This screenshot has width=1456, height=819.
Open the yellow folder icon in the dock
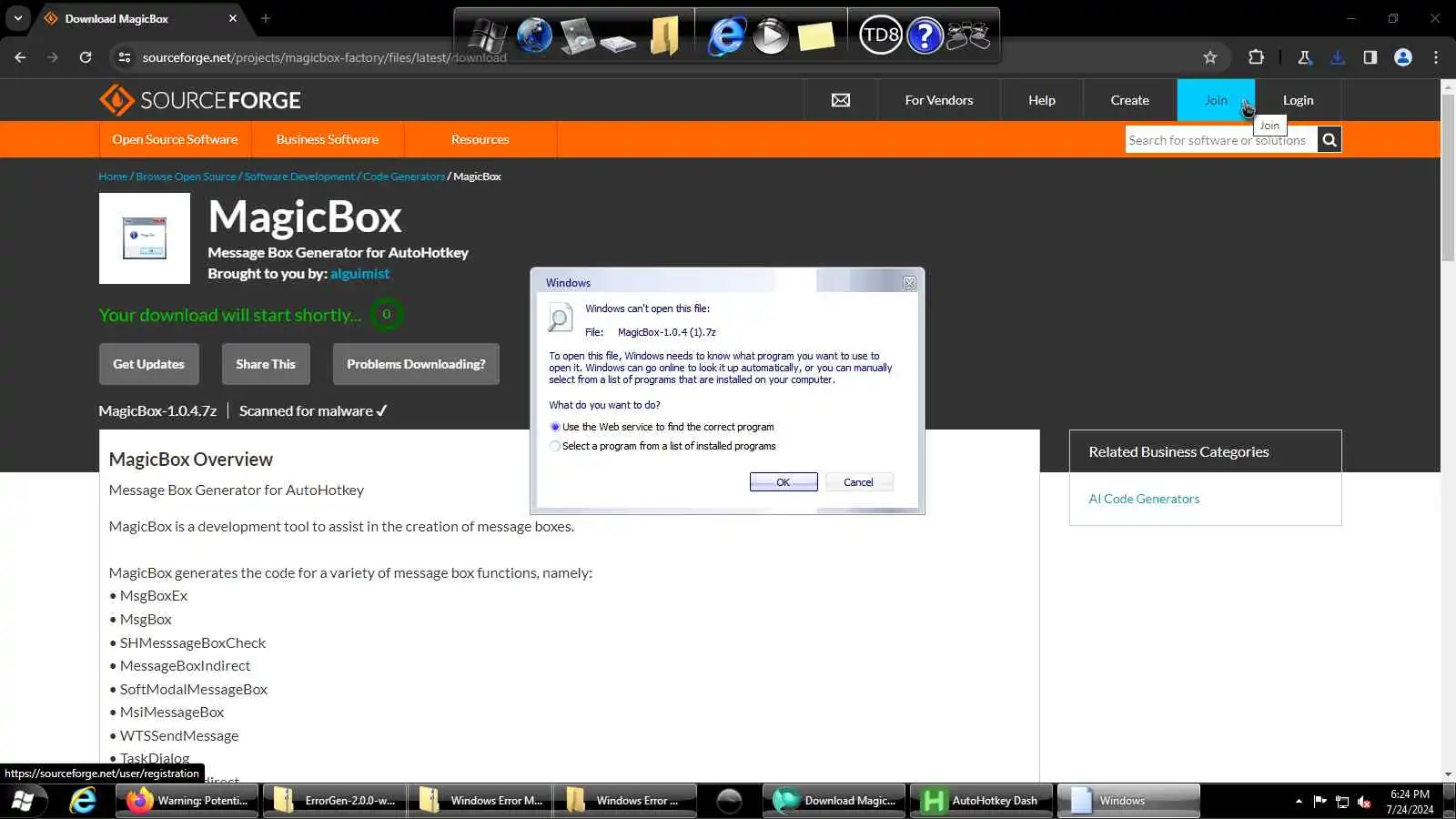point(665,36)
